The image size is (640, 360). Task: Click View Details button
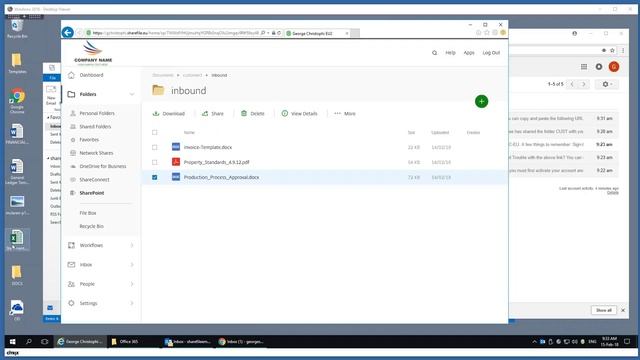[x=299, y=113]
